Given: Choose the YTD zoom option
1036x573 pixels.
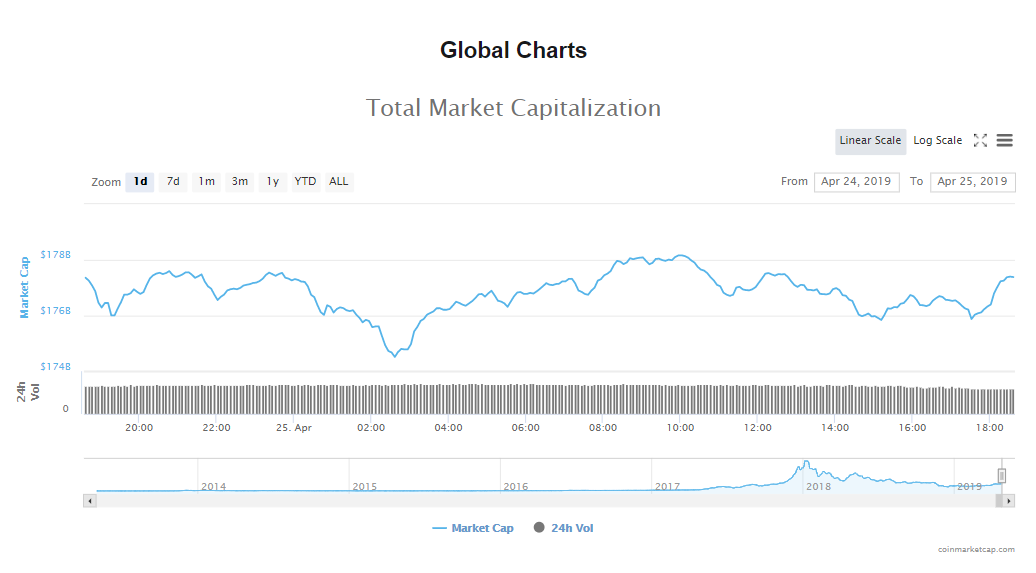Looking at the screenshot, I should 305,182.
